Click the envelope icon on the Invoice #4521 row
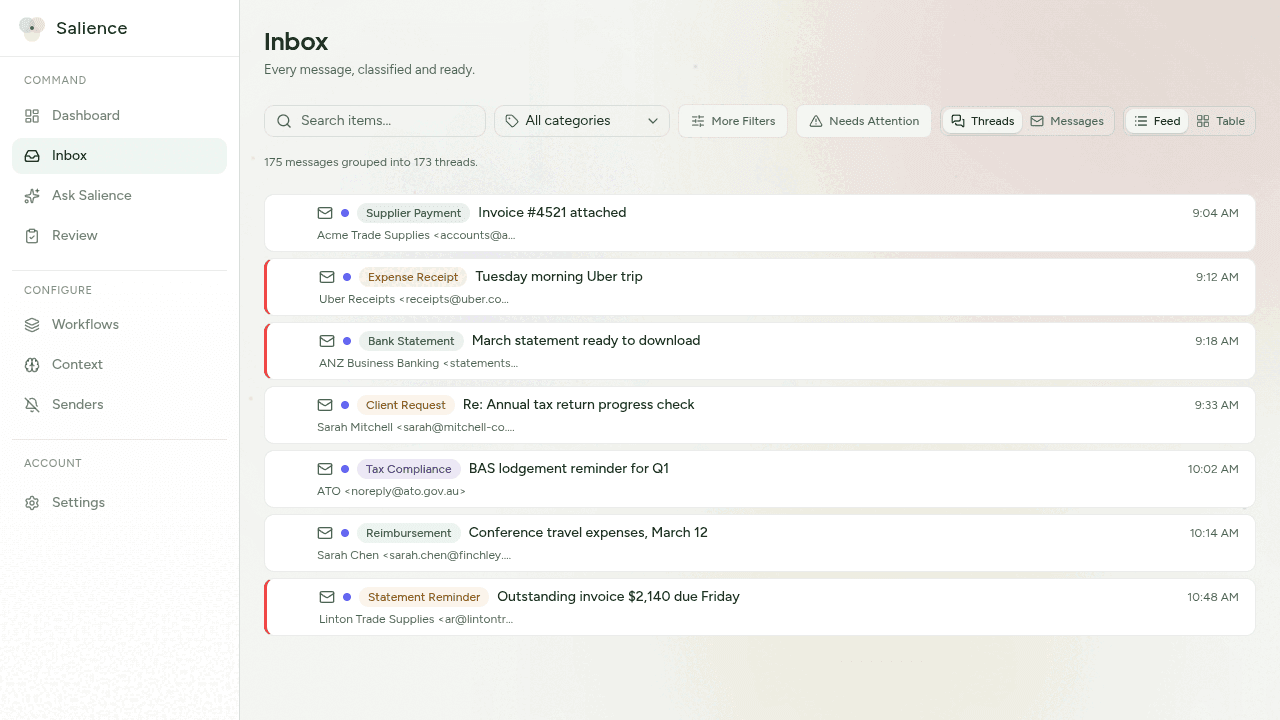This screenshot has width=1280, height=720. 325,213
